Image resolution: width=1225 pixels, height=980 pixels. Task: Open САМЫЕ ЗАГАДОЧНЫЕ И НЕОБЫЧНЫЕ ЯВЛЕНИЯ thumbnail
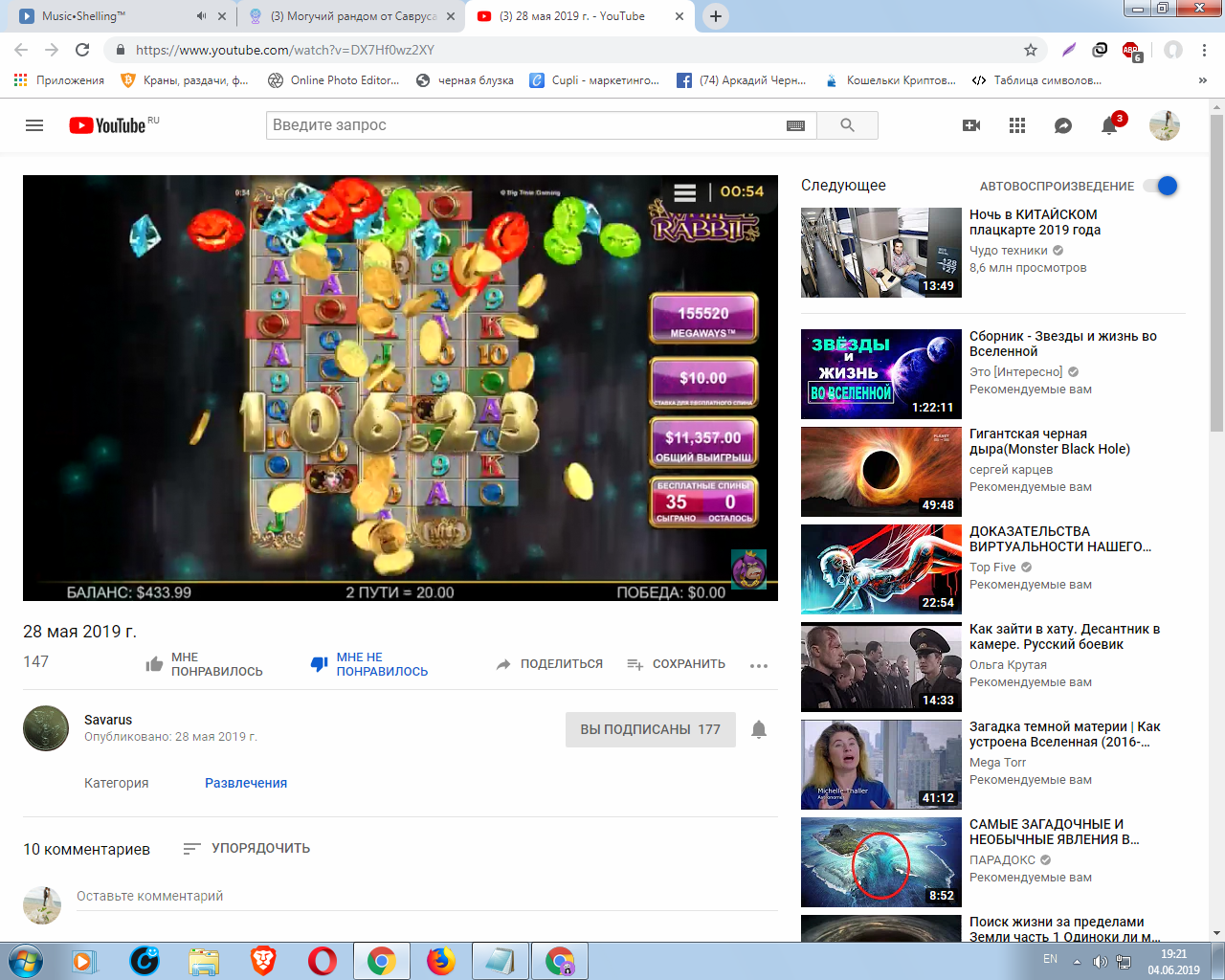coord(881,862)
